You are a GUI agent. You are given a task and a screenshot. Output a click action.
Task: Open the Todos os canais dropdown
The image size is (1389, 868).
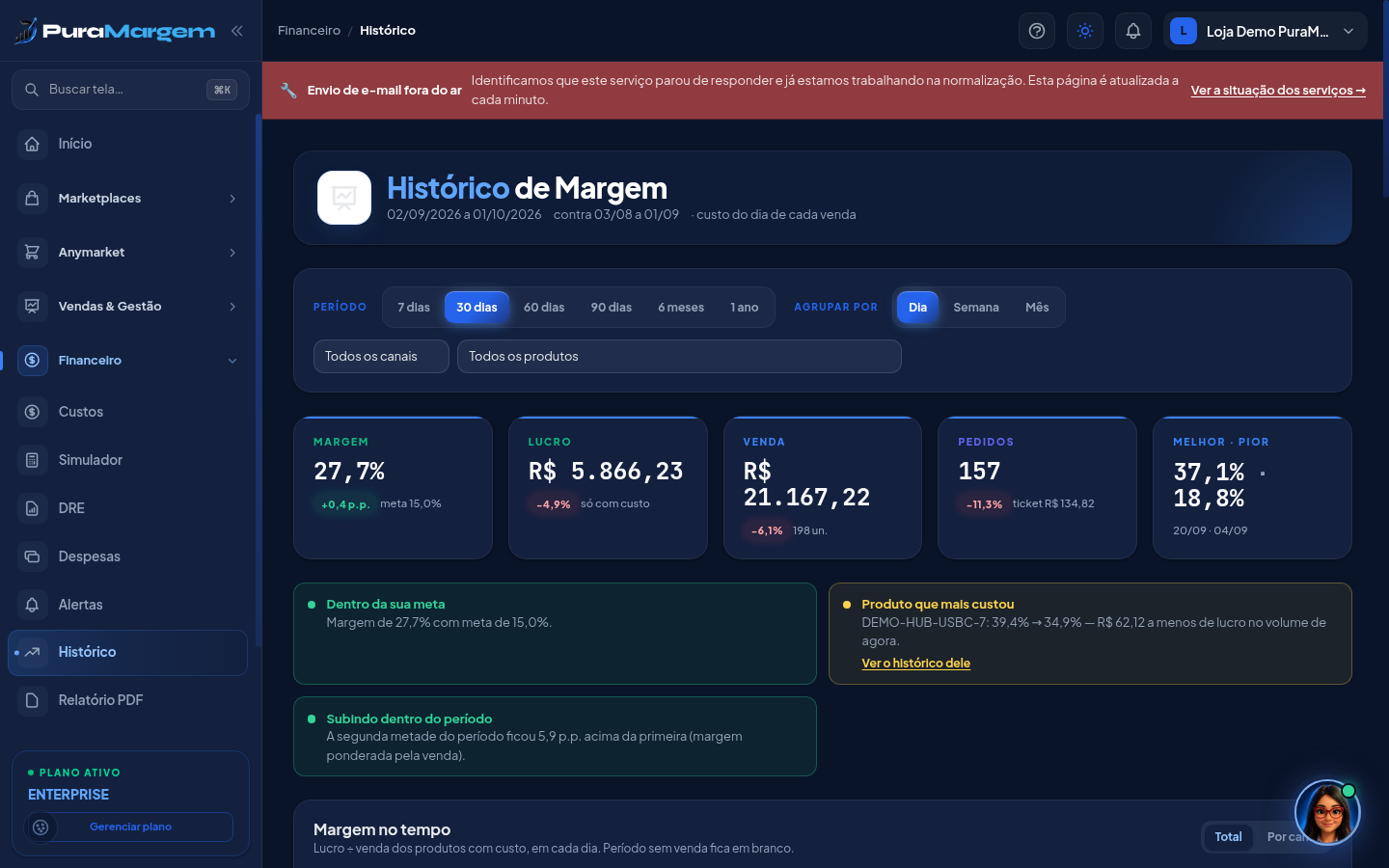point(381,356)
